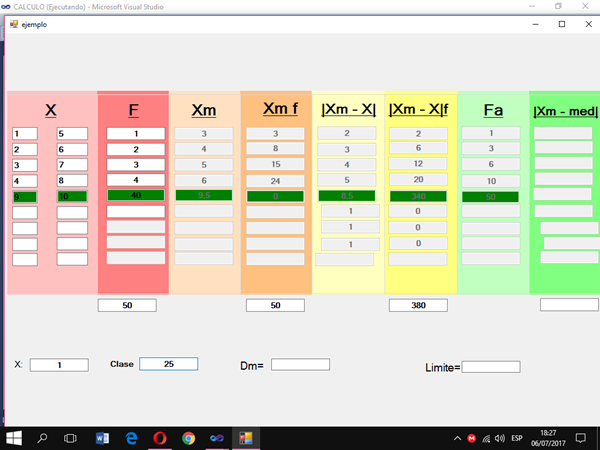Open the taskbar clock showing 18:27
The image size is (600, 450).
(548, 438)
